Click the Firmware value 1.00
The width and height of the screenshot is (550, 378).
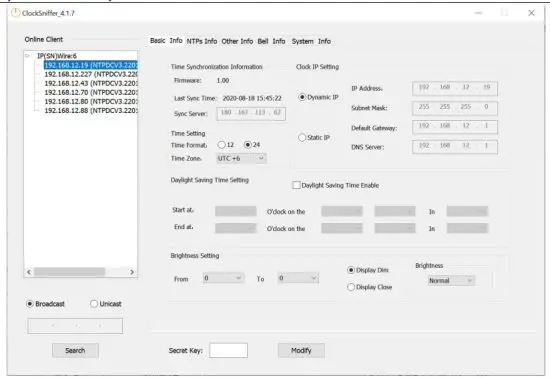(223, 80)
